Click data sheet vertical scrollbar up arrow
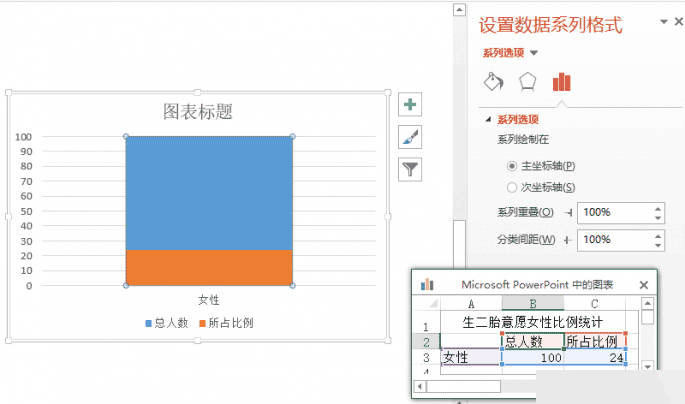Image resolution: width=685 pixels, height=404 pixels. 647,303
